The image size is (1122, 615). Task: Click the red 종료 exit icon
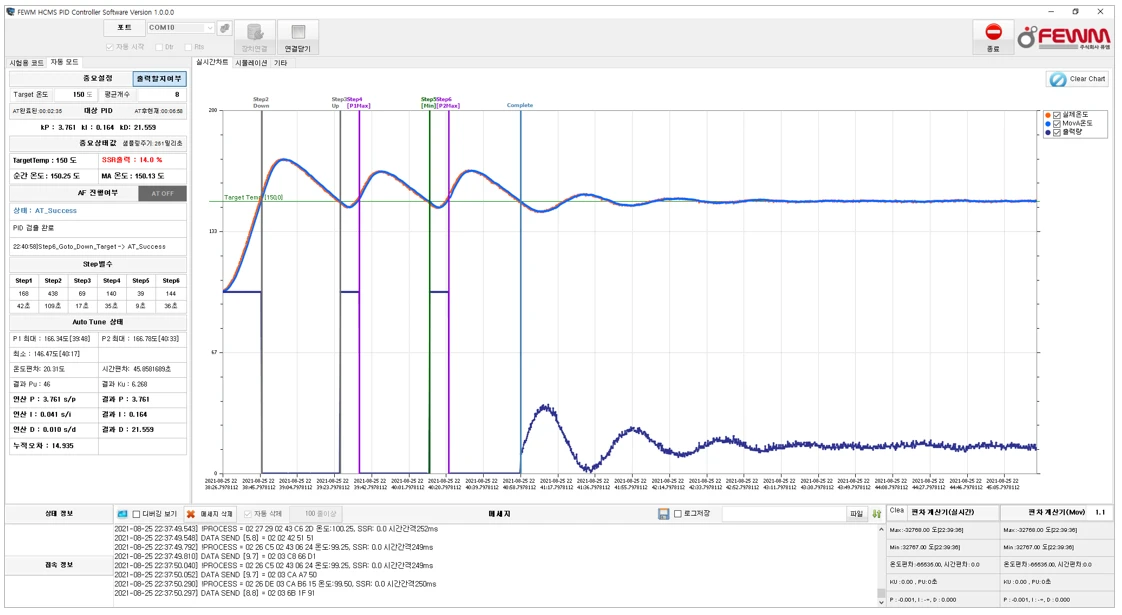(993, 37)
